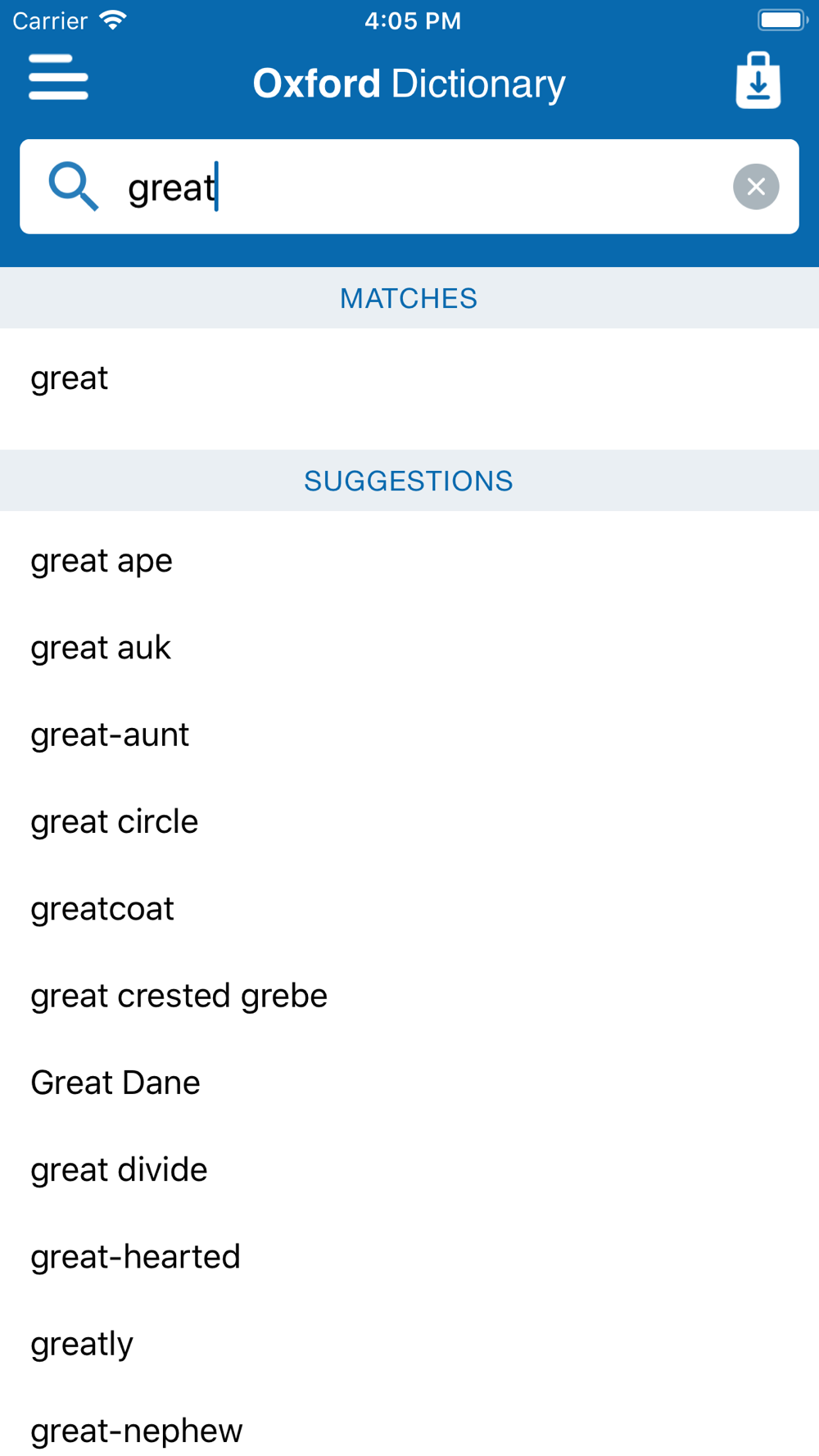Choose 'great circle' from suggestions
Image resolution: width=819 pixels, height=1456 pixels.
tap(409, 821)
